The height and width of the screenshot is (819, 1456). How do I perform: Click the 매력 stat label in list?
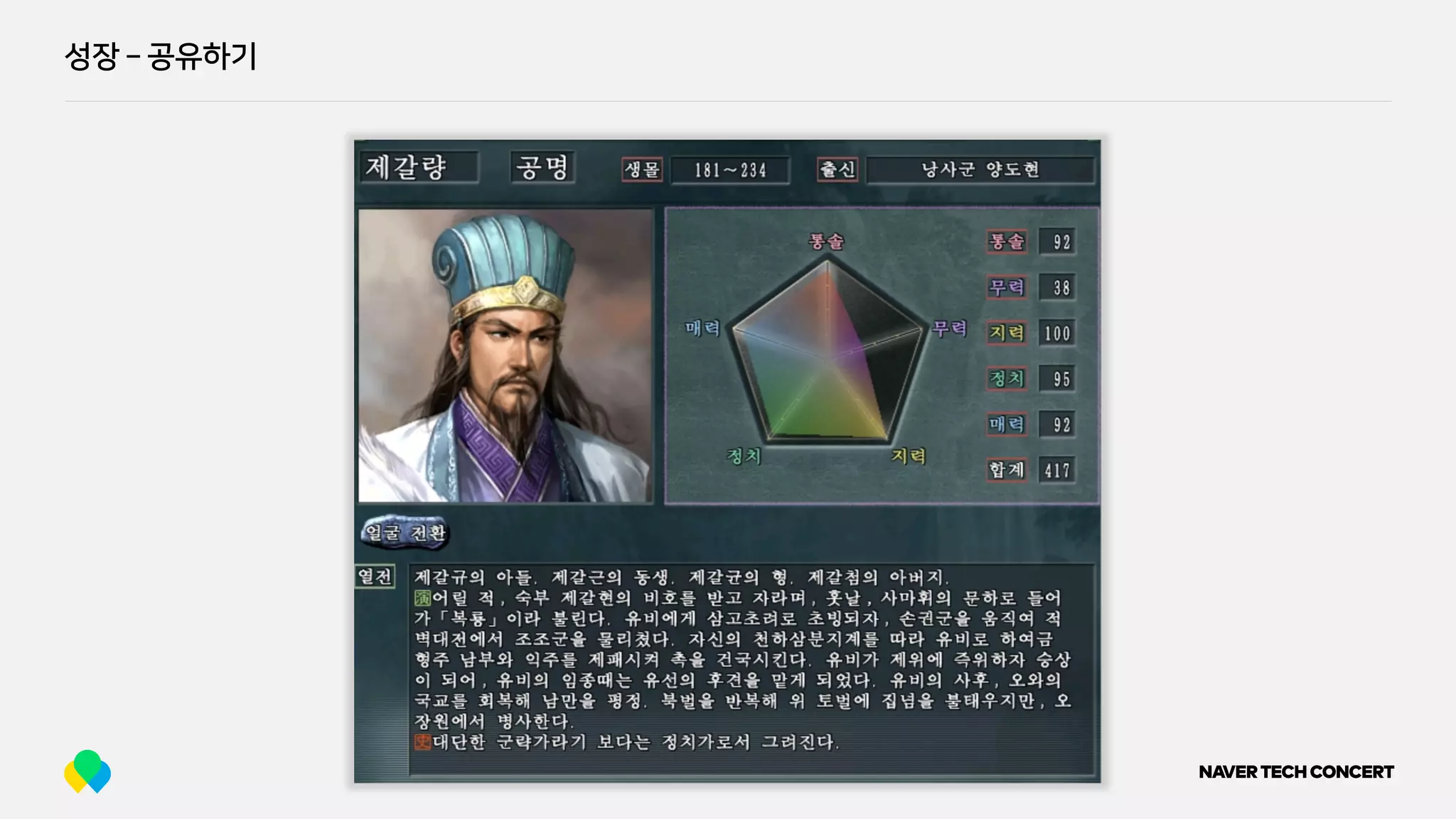1007,424
